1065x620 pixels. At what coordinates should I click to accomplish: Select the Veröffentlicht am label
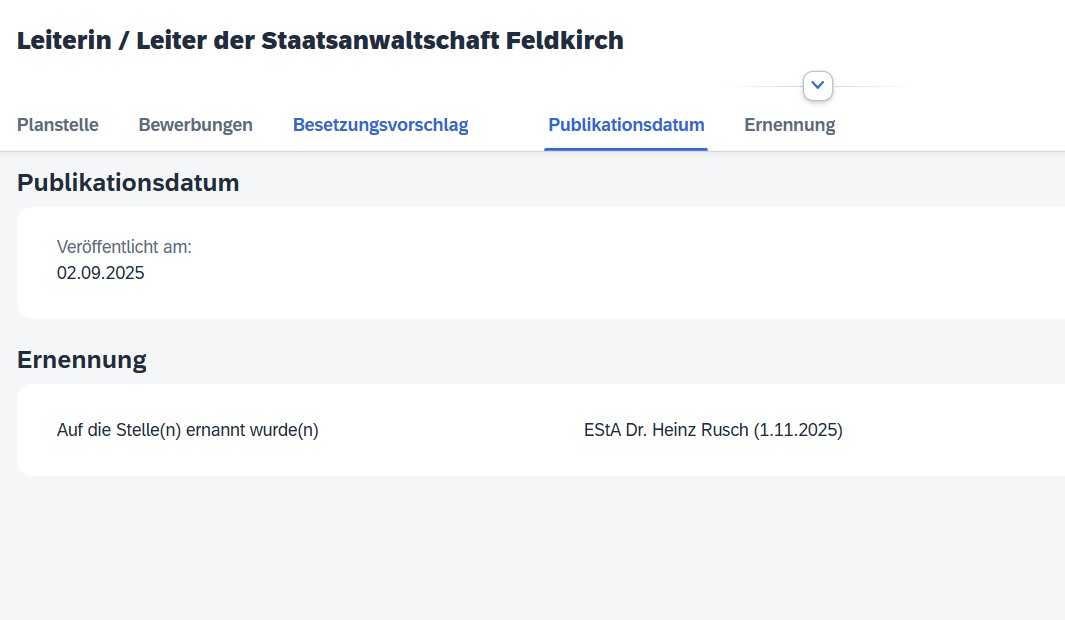click(x=124, y=247)
